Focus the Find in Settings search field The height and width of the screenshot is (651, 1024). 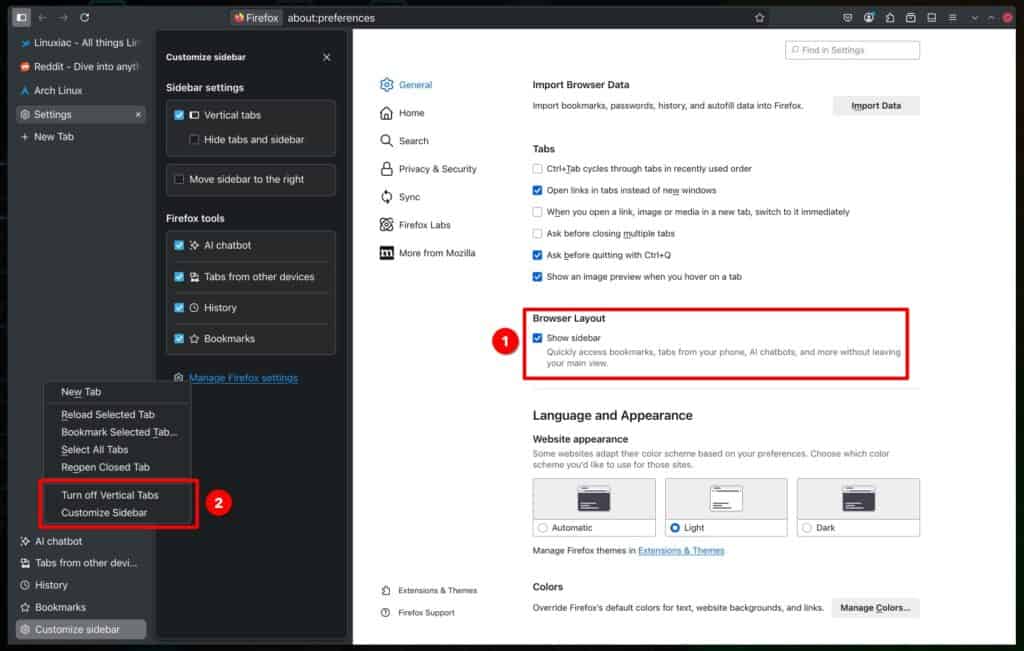point(853,50)
